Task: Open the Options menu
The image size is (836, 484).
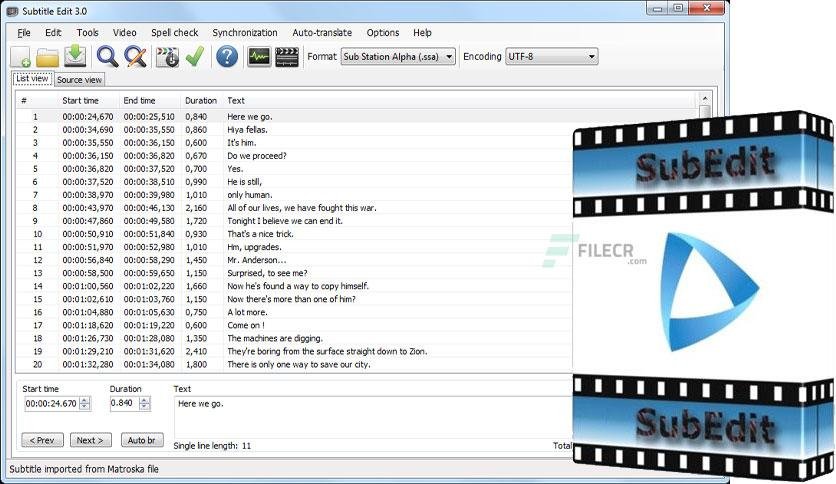Action: [383, 33]
